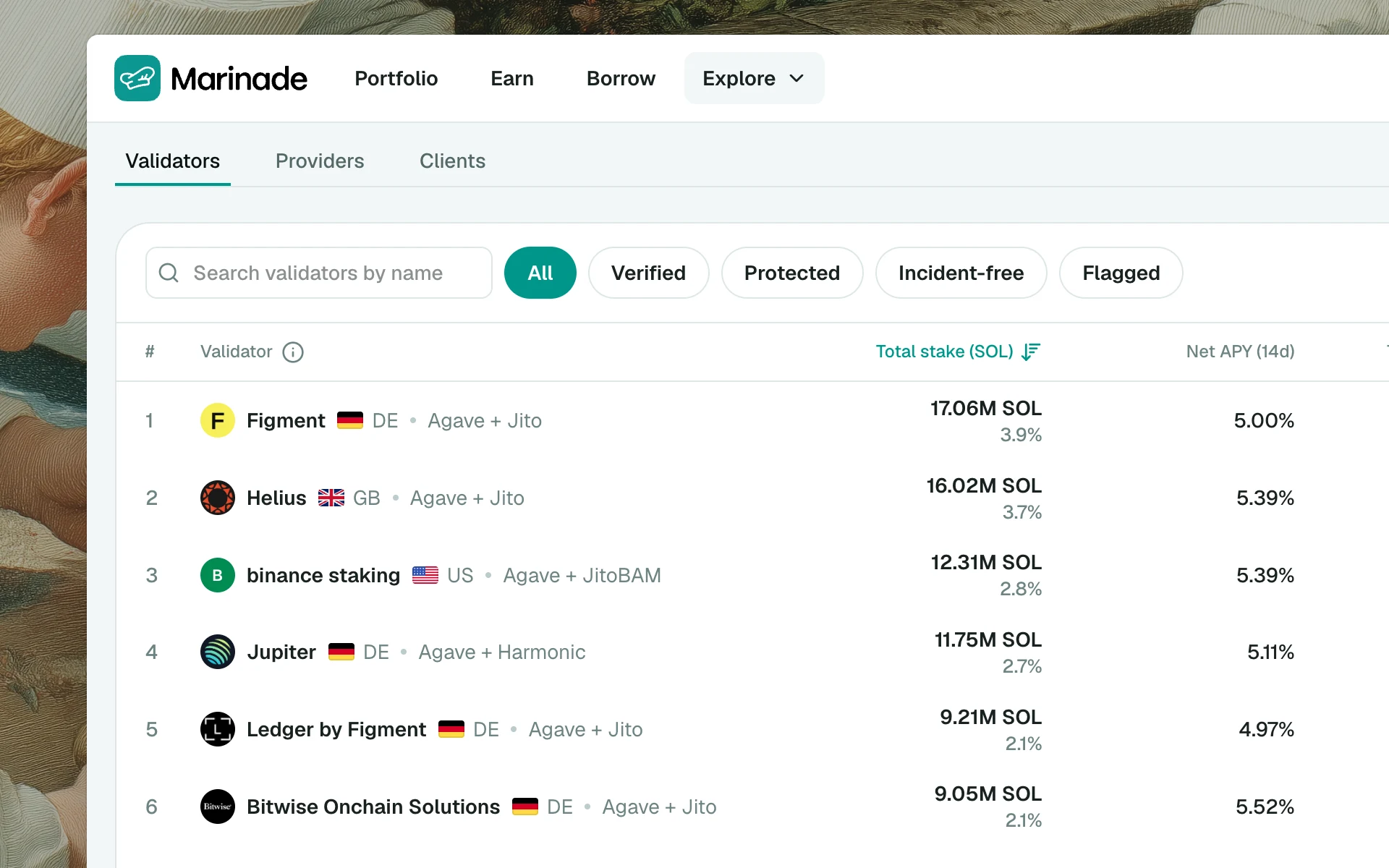Open the Figment validator link
Viewport: 1389px width, 868px height.
[286, 420]
